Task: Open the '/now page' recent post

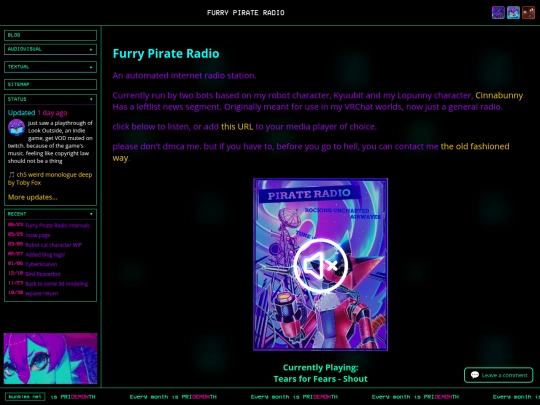Action: (38, 235)
